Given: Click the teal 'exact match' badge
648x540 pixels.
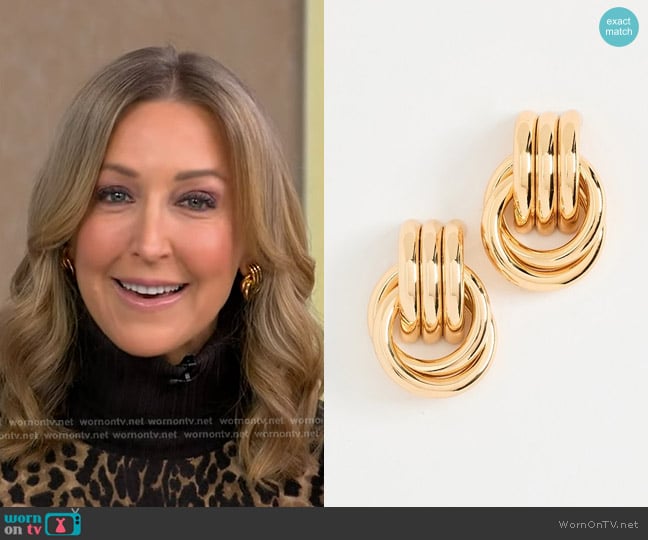Looking at the screenshot, I should [619, 26].
